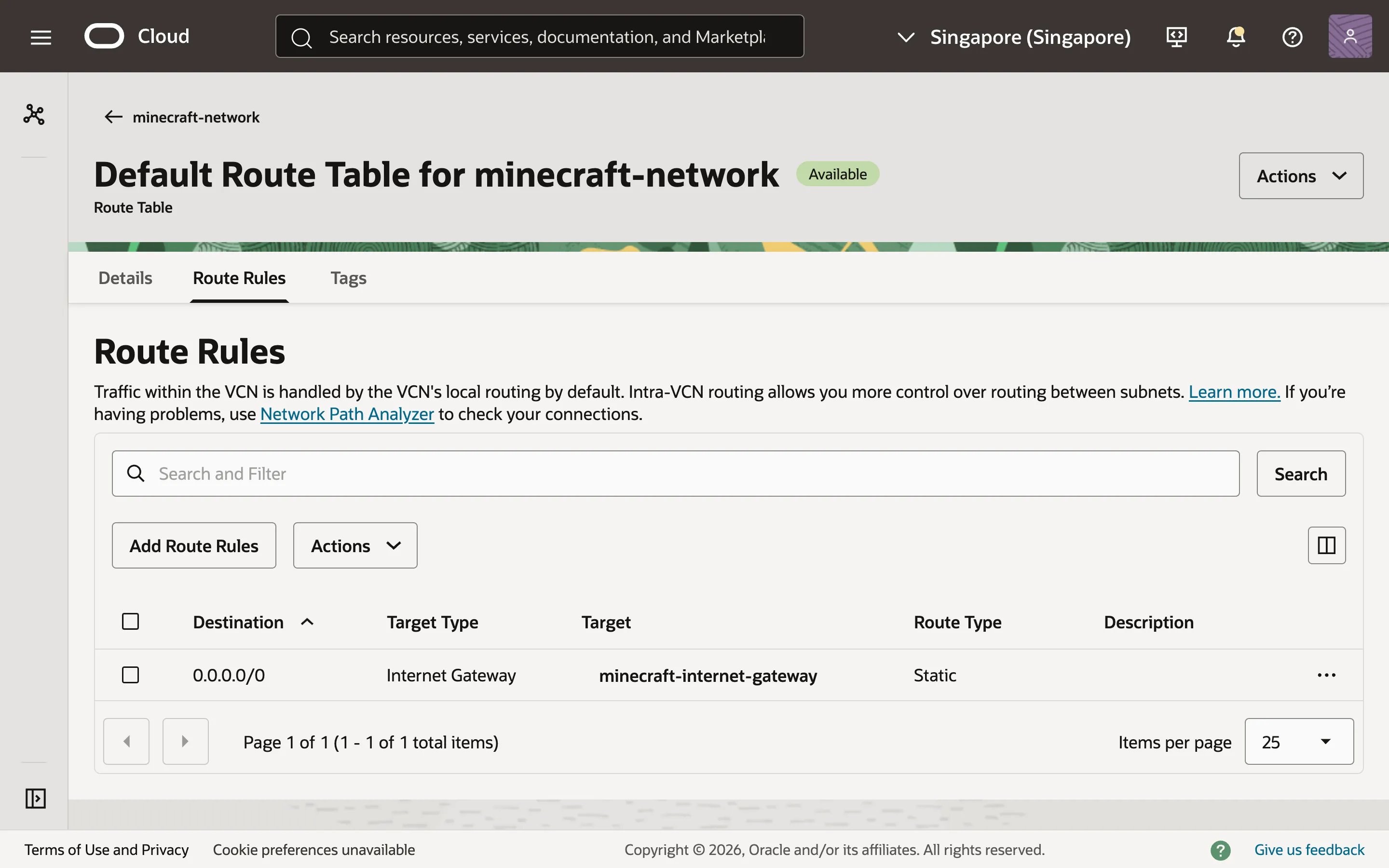Image resolution: width=1389 pixels, height=868 pixels.
Task: Open the Network Path Analyzer link
Action: click(x=347, y=414)
